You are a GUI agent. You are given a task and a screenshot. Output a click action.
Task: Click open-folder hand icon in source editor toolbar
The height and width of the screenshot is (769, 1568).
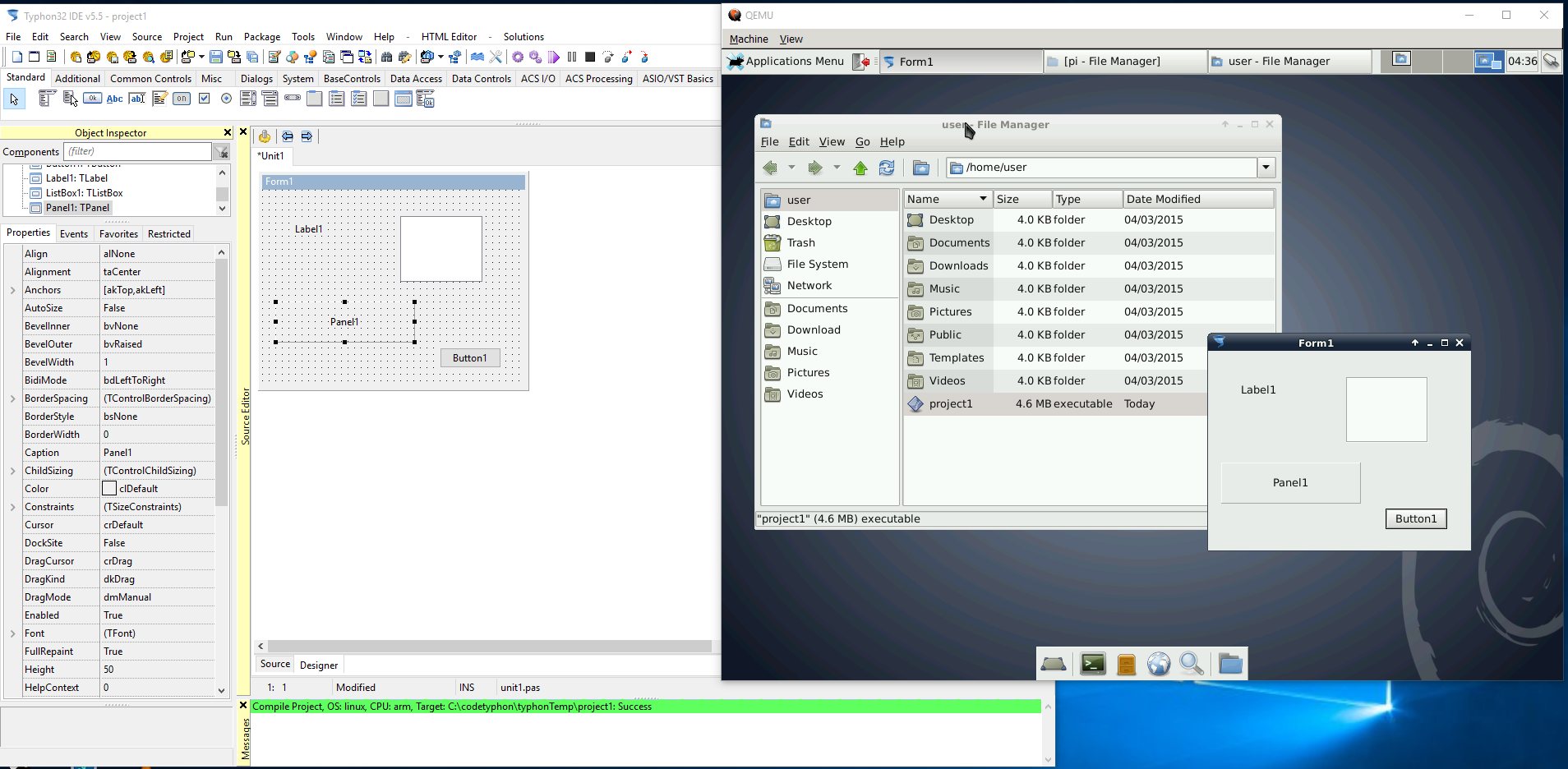pyautogui.click(x=265, y=136)
